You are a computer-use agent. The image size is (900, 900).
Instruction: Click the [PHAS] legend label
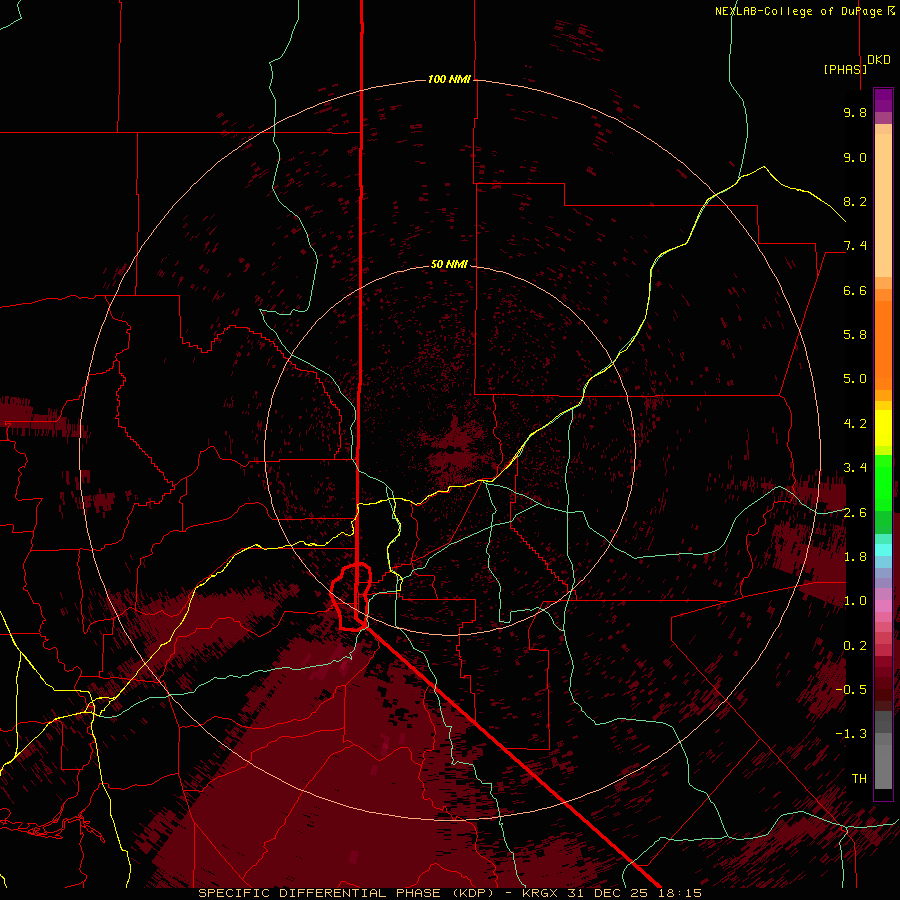click(x=845, y=69)
